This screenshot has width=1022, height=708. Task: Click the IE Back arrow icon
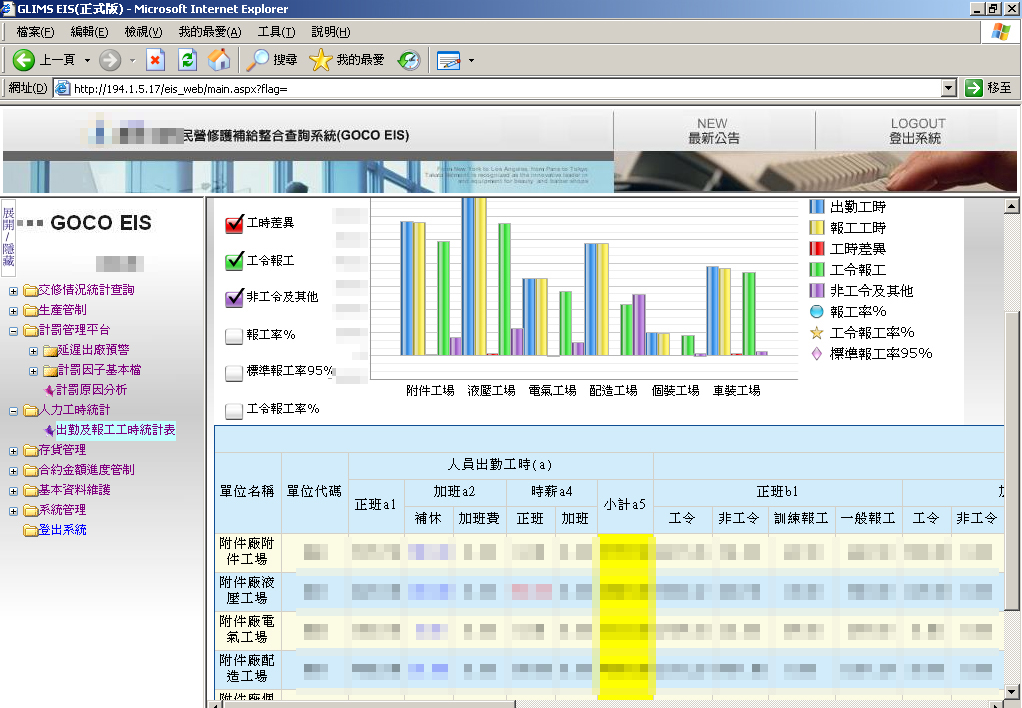pyautogui.click(x=24, y=60)
